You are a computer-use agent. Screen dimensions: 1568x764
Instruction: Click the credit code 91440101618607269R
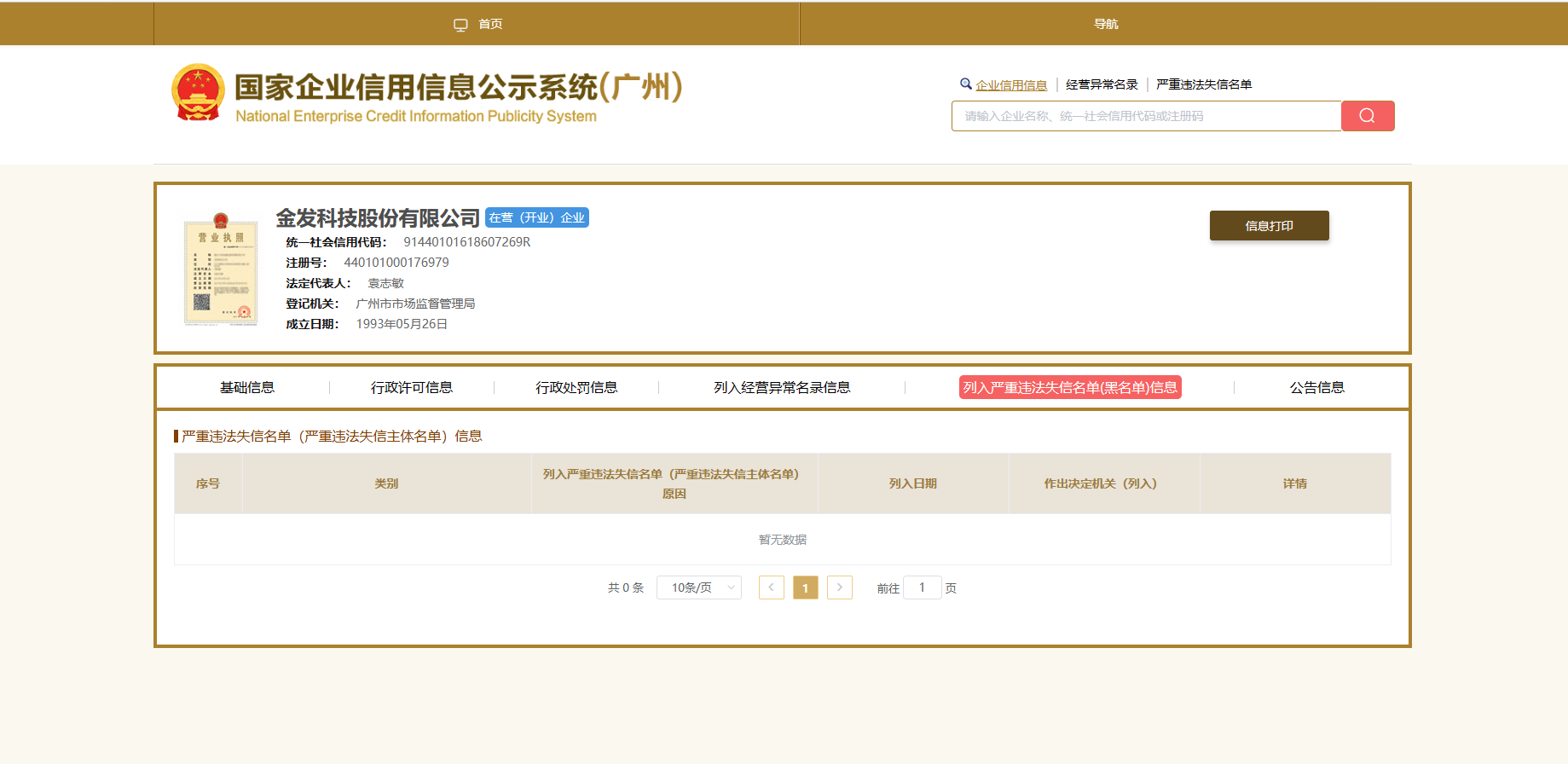coord(467,242)
